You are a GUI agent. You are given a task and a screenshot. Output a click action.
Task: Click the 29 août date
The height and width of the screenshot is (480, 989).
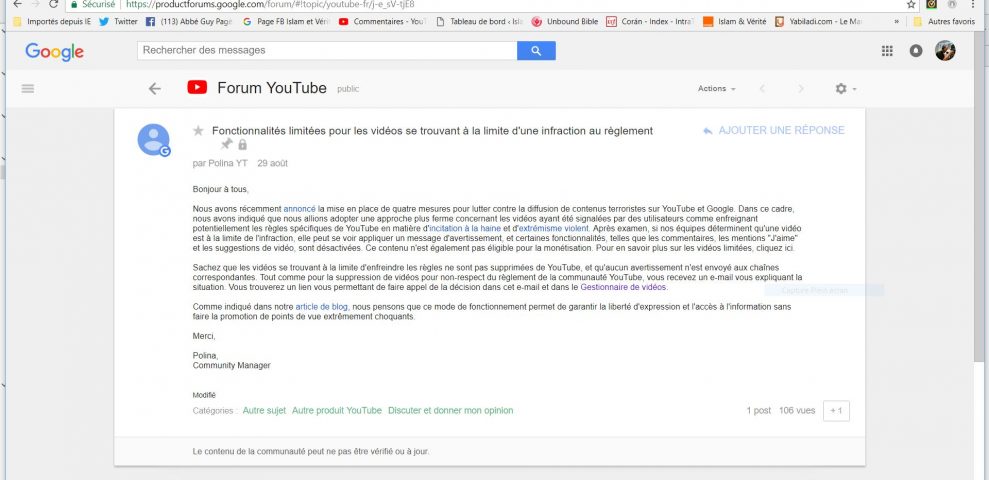pyautogui.click(x=272, y=163)
